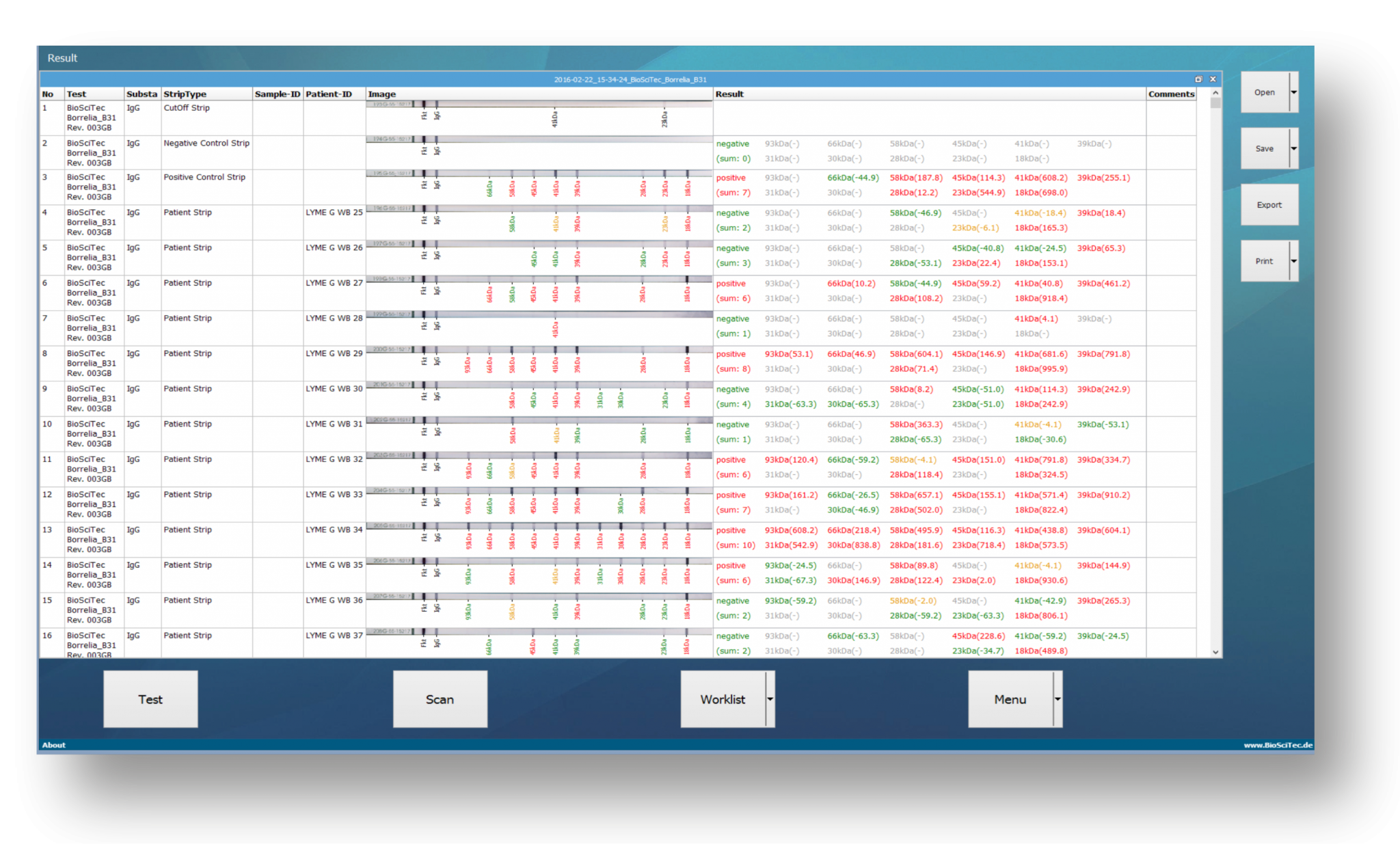The image size is (1400, 844).
Task: Expand the Open button dropdown arrow
Action: tap(1293, 92)
